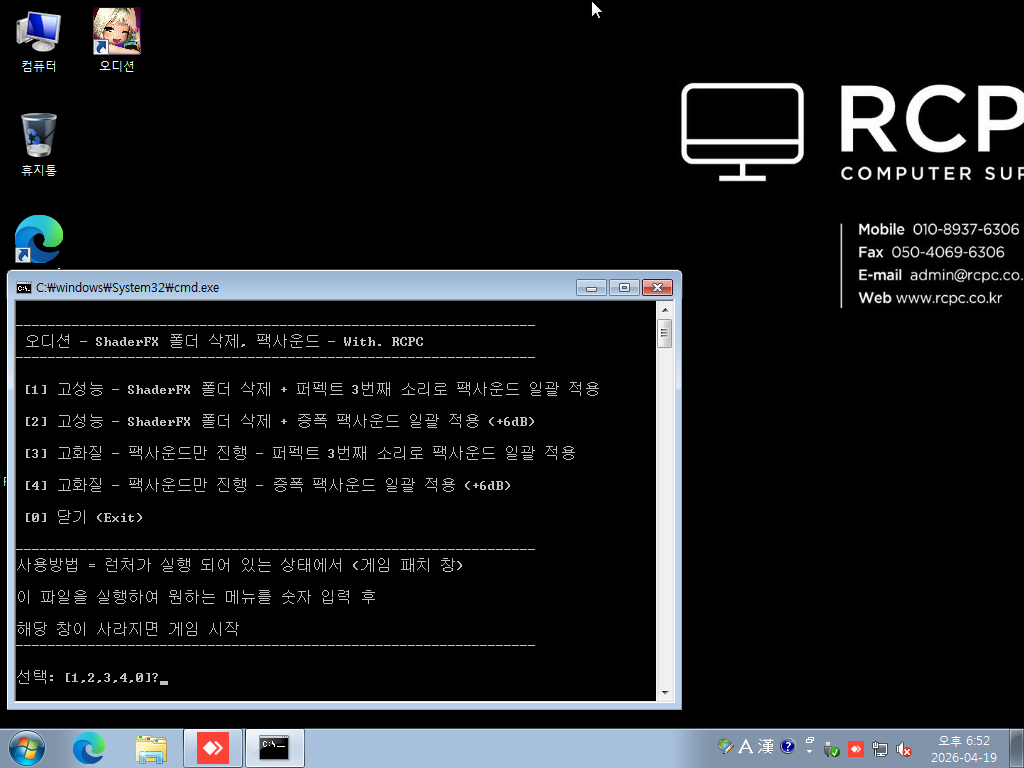
Task: Open the 컴퓨터 desktop icon
Action: pyautogui.click(x=39, y=40)
